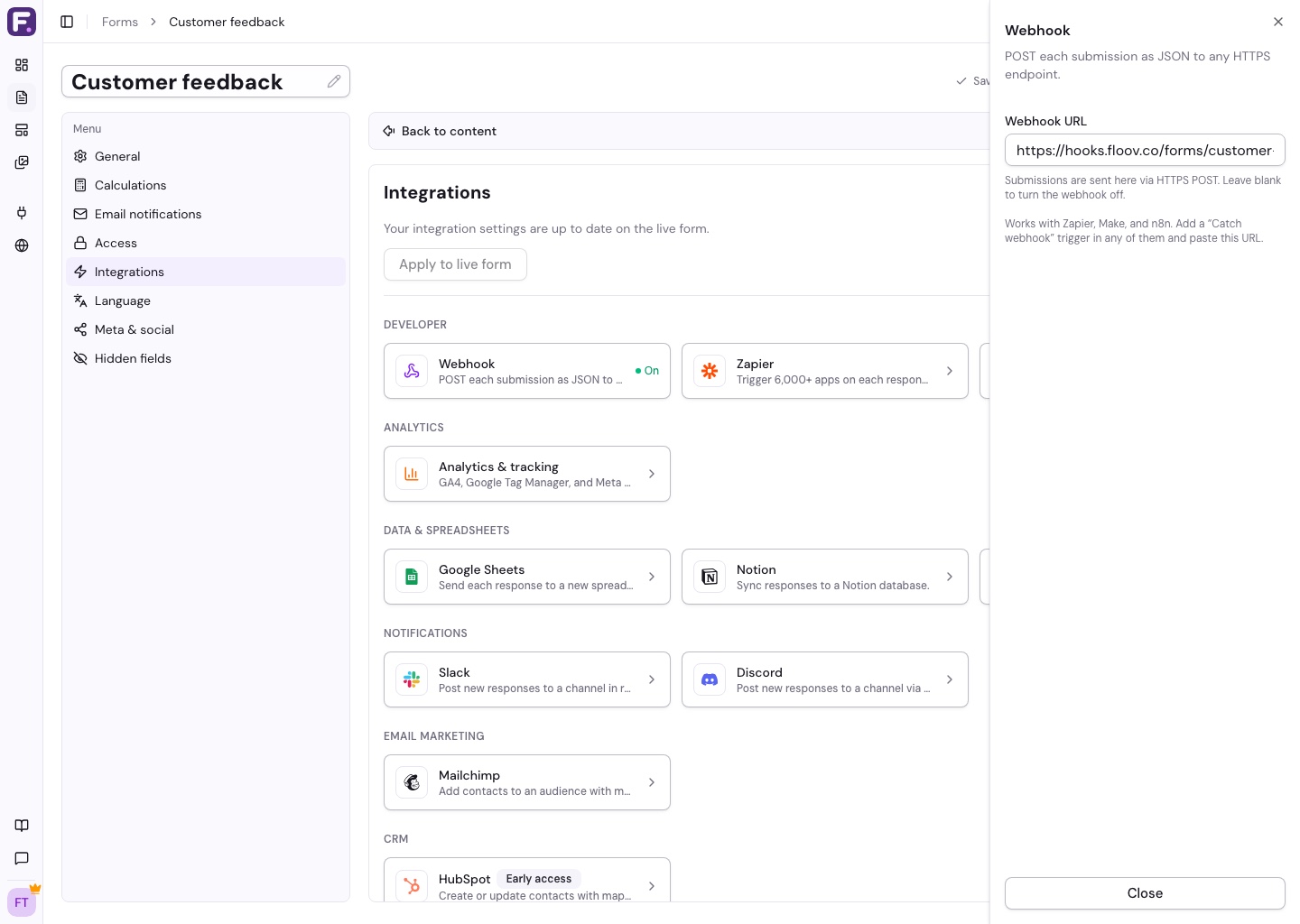Screen dimensions: 1300x924
Task: Expand the Analytics & tracking chevron
Action: (x=652, y=474)
